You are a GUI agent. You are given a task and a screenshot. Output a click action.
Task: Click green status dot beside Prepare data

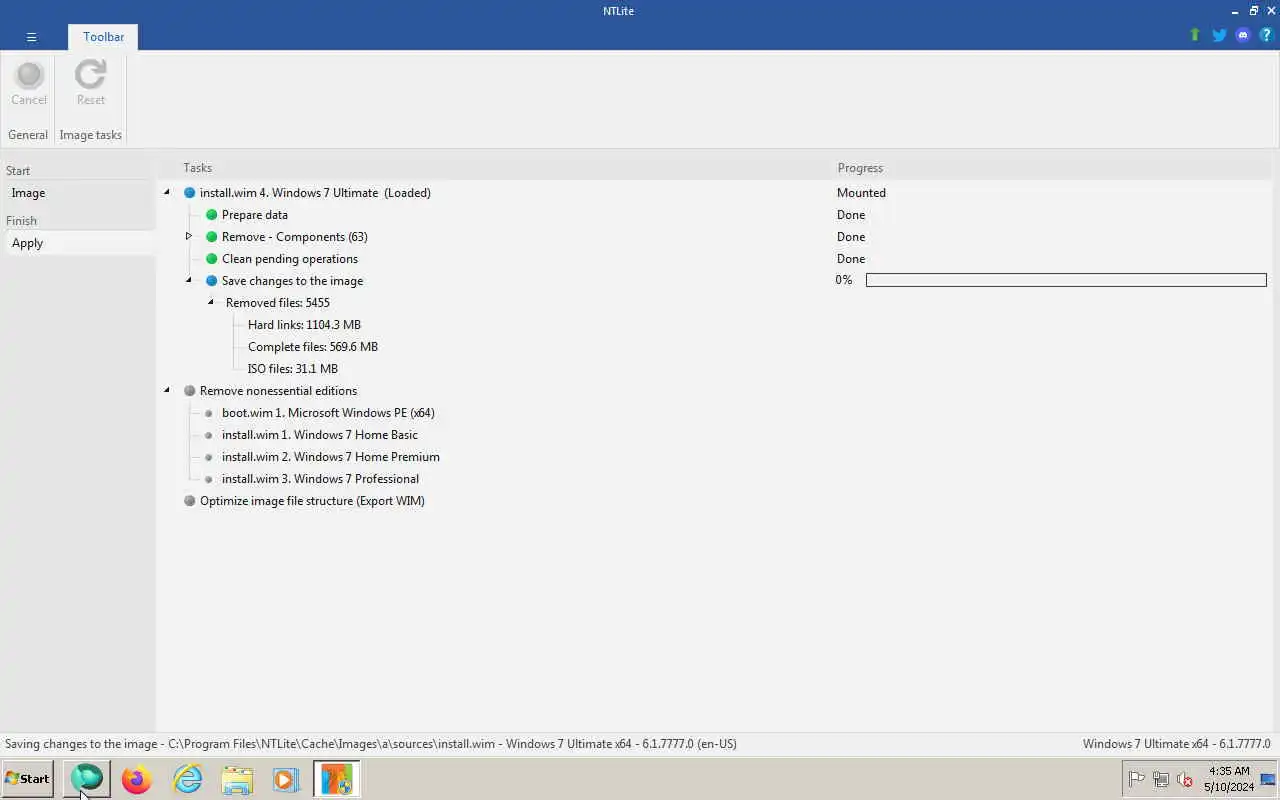212,215
